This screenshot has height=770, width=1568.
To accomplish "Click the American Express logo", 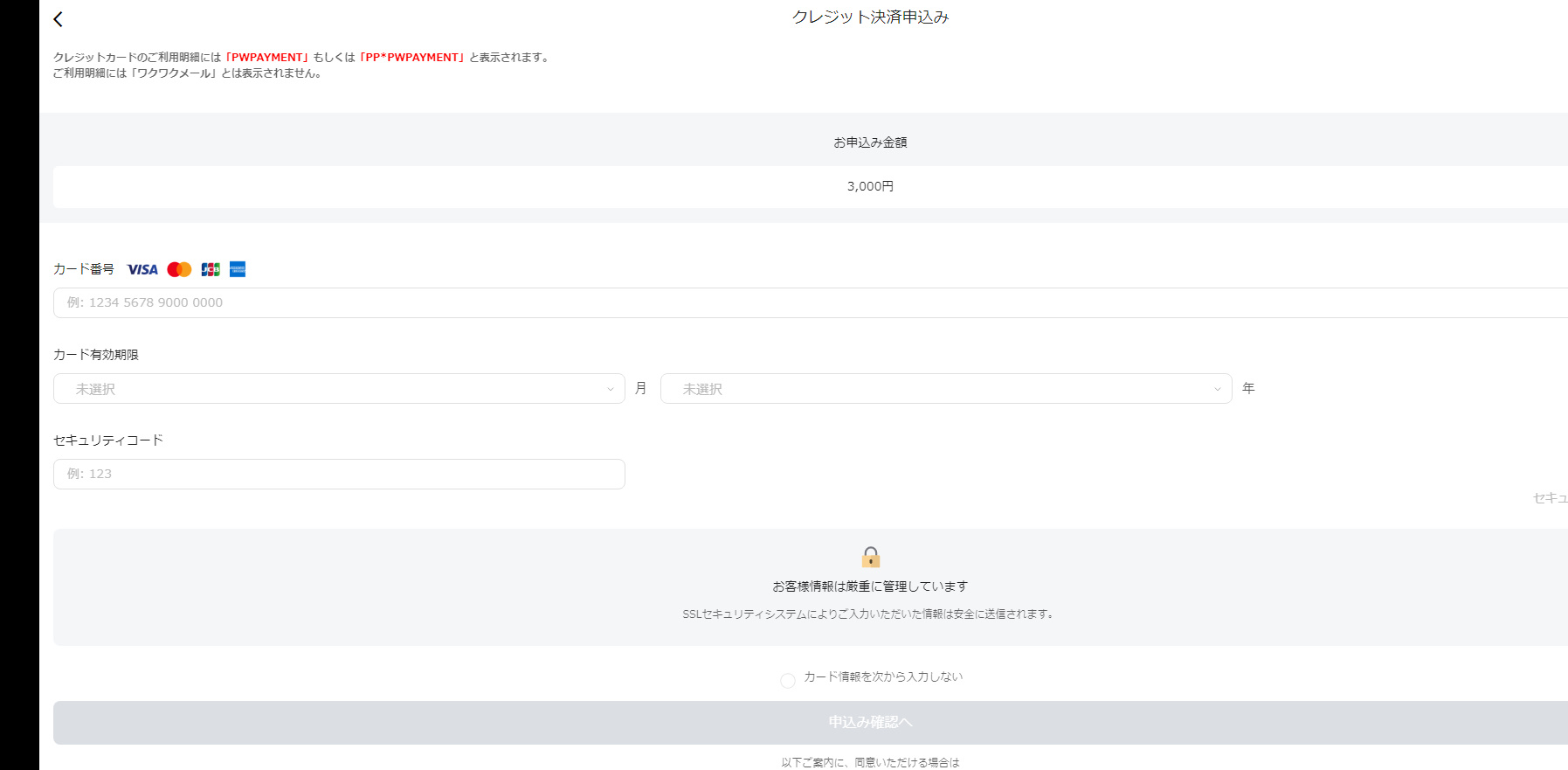I will (238, 269).
